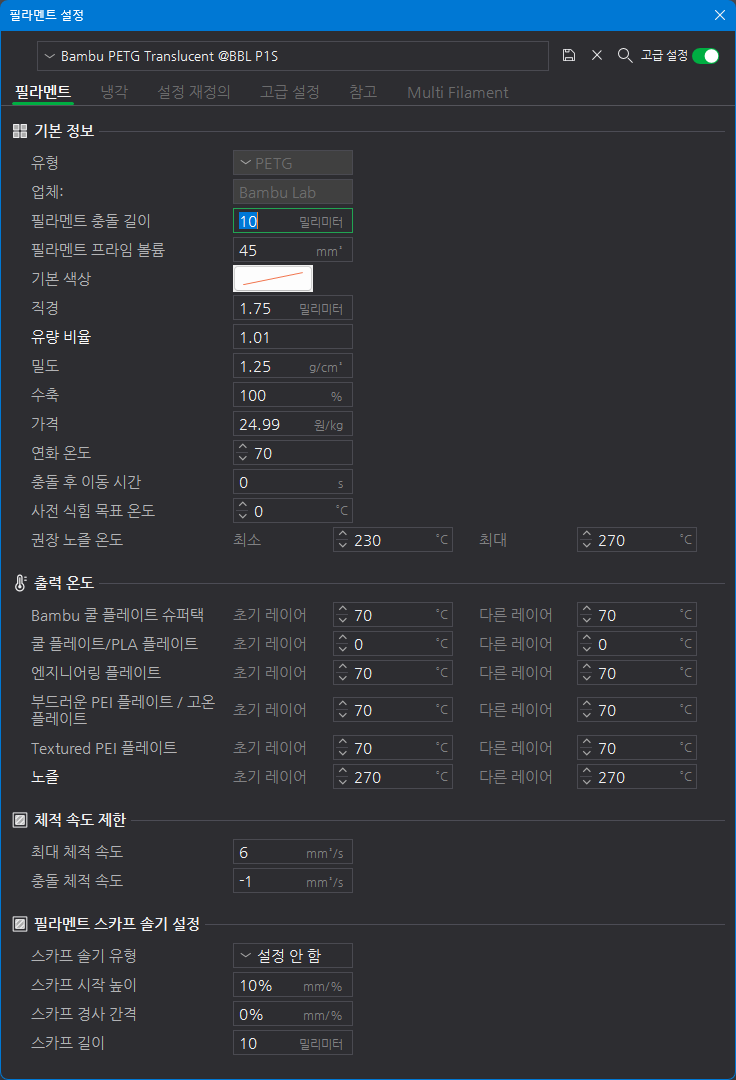The width and height of the screenshot is (736, 1080).
Task: Click 엔지니어링 플레이트 초기 레이어 stepper arrows
Action: [343, 672]
